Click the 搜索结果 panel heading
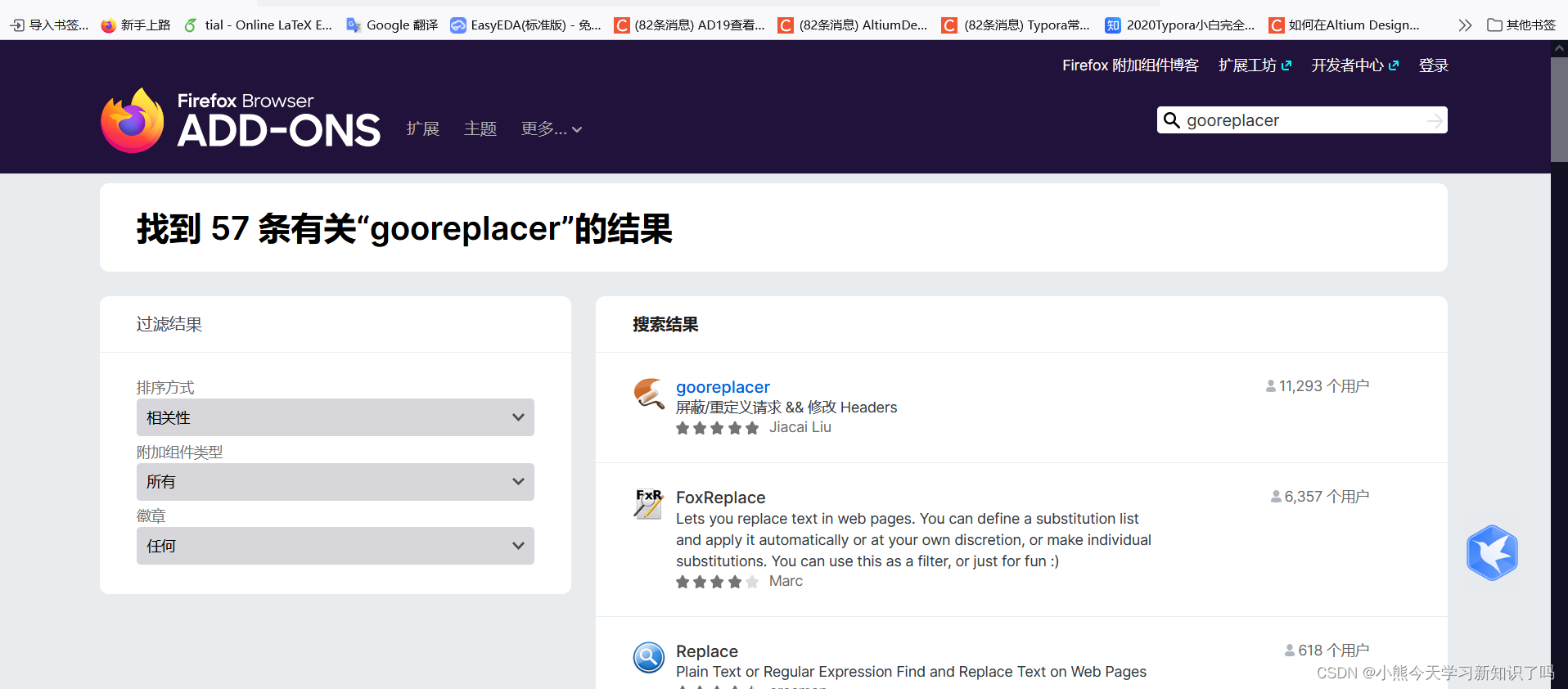 click(665, 325)
